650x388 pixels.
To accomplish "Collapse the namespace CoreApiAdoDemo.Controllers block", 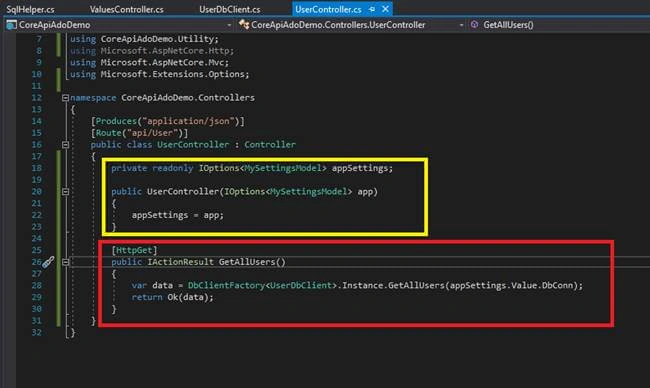I will pyautogui.click(x=65, y=98).
